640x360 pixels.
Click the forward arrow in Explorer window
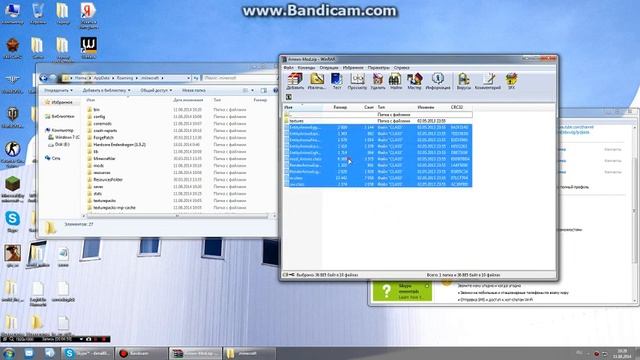[53, 78]
